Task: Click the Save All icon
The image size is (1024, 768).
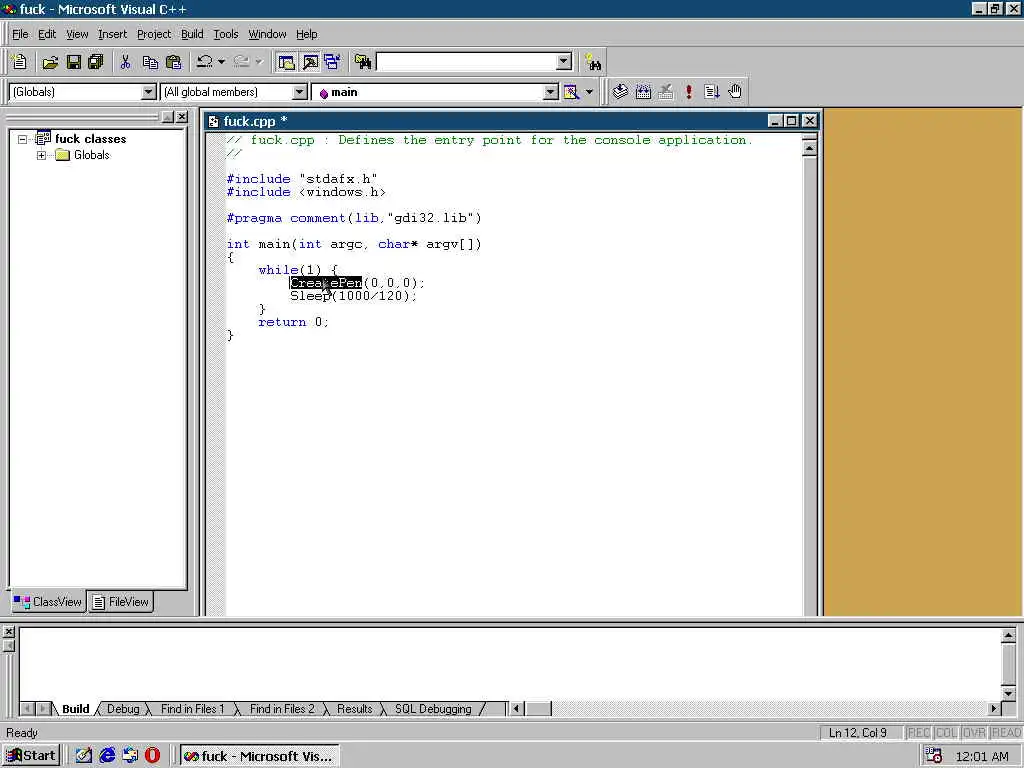Action: pos(96,62)
